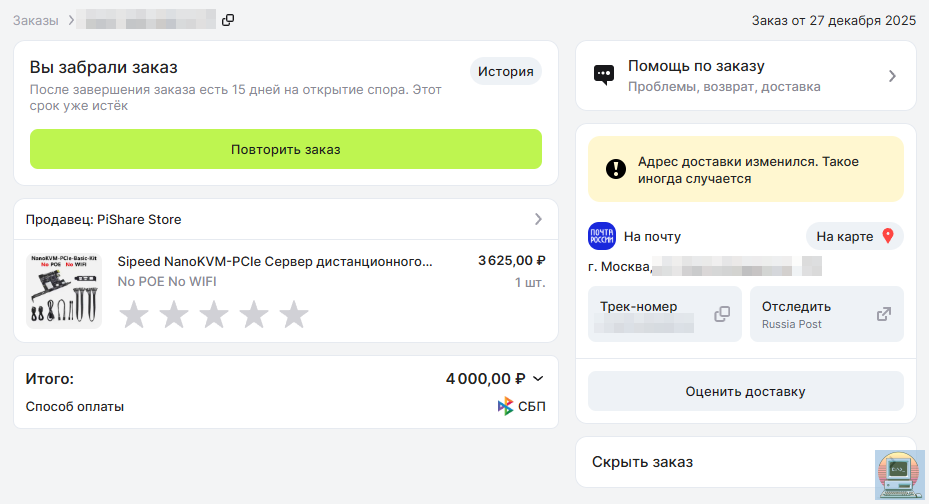The height and width of the screenshot is (504, 929).
Task: Open the NanoKVM product thumbnail
Action: [x=64, y=290]
